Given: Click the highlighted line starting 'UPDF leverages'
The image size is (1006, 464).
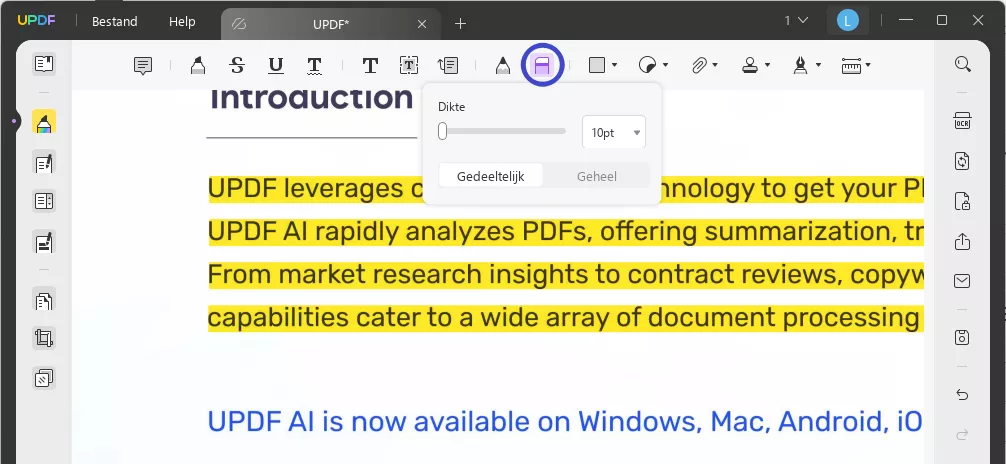Looking at the screenshot, I should pos(566,189).
